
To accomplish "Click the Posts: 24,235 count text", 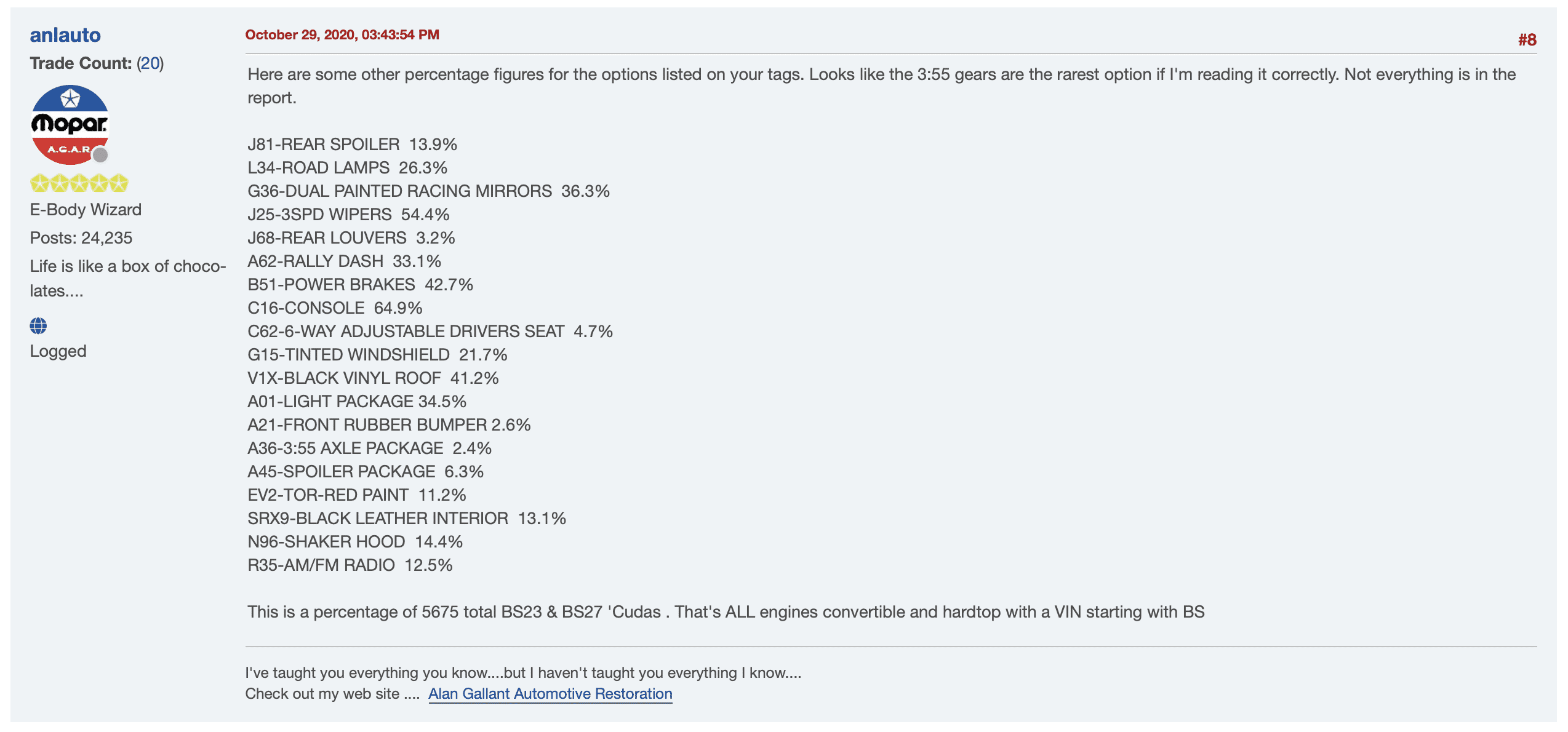I will pos(81,238).
